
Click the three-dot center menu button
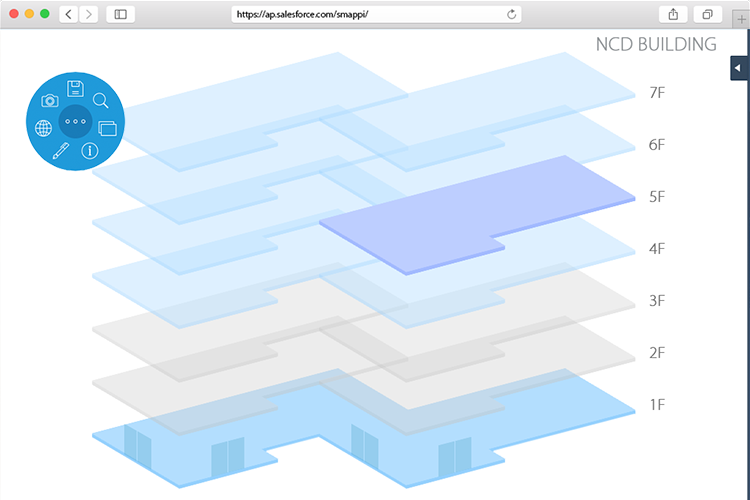coord(75,122)
